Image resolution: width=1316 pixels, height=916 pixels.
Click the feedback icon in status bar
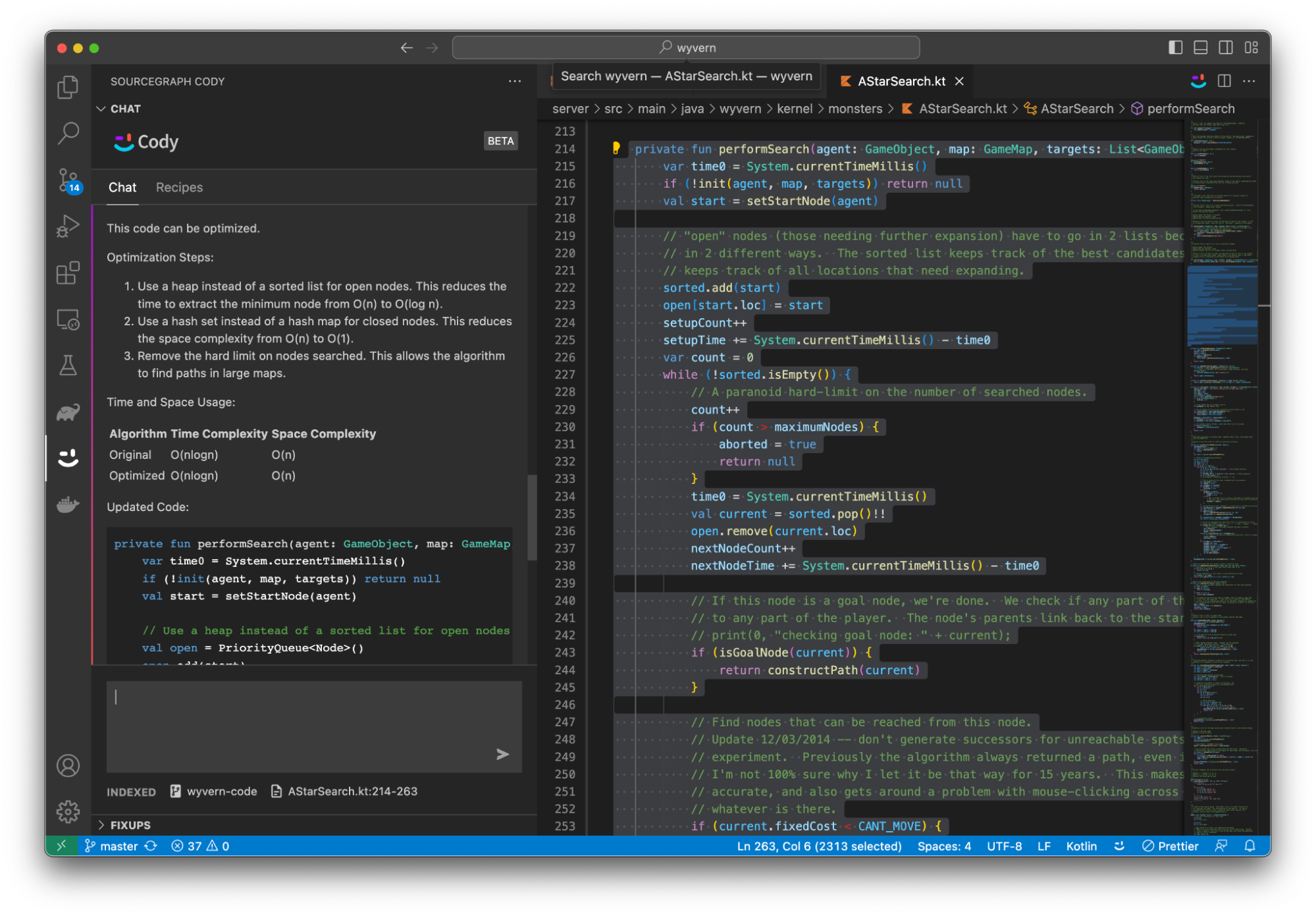click(x=1221, y=846)
